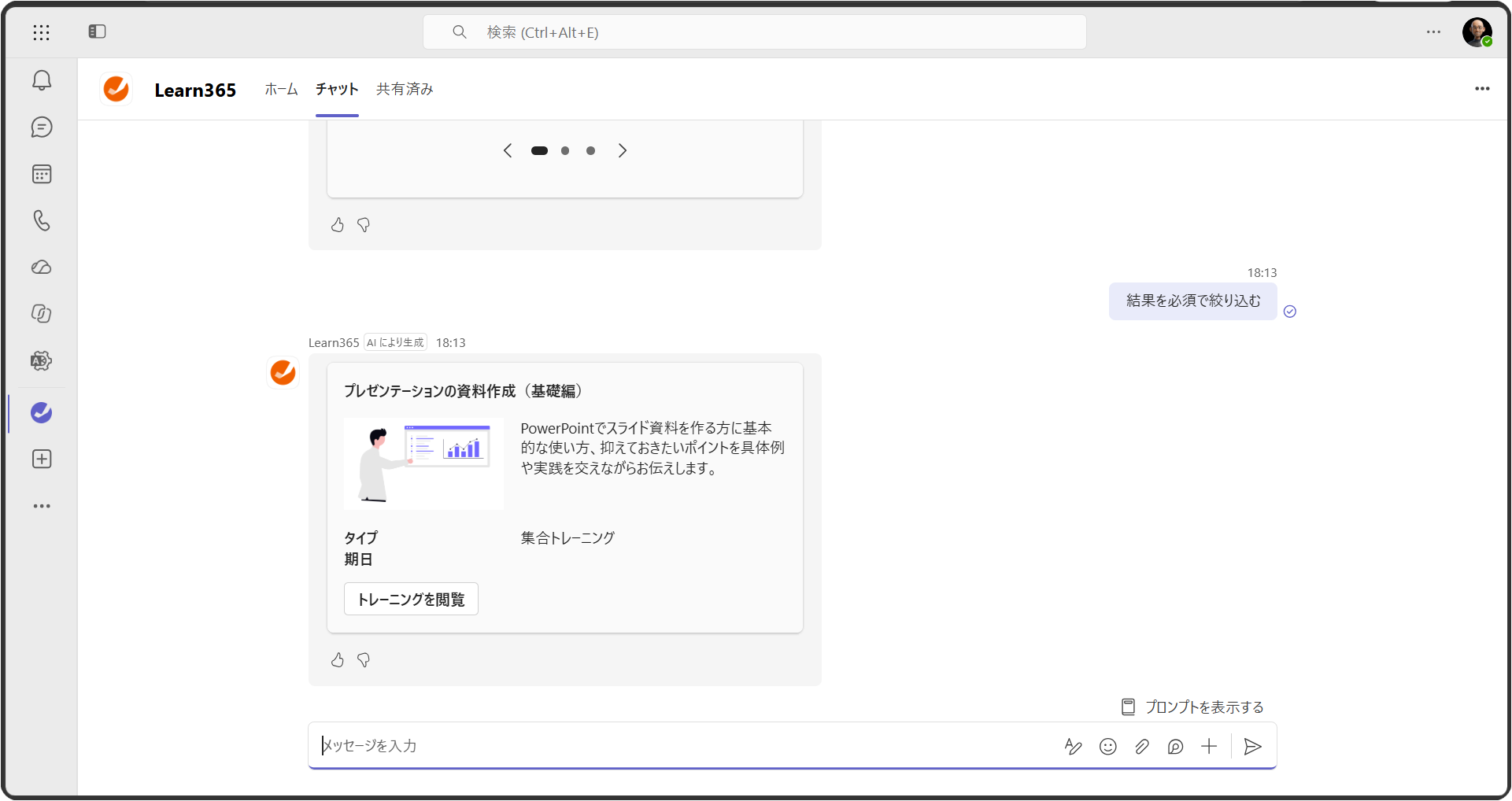This screenshot has width=1512, height=801.
Task: Click the タイプ label on card
Action: point(361,538)
